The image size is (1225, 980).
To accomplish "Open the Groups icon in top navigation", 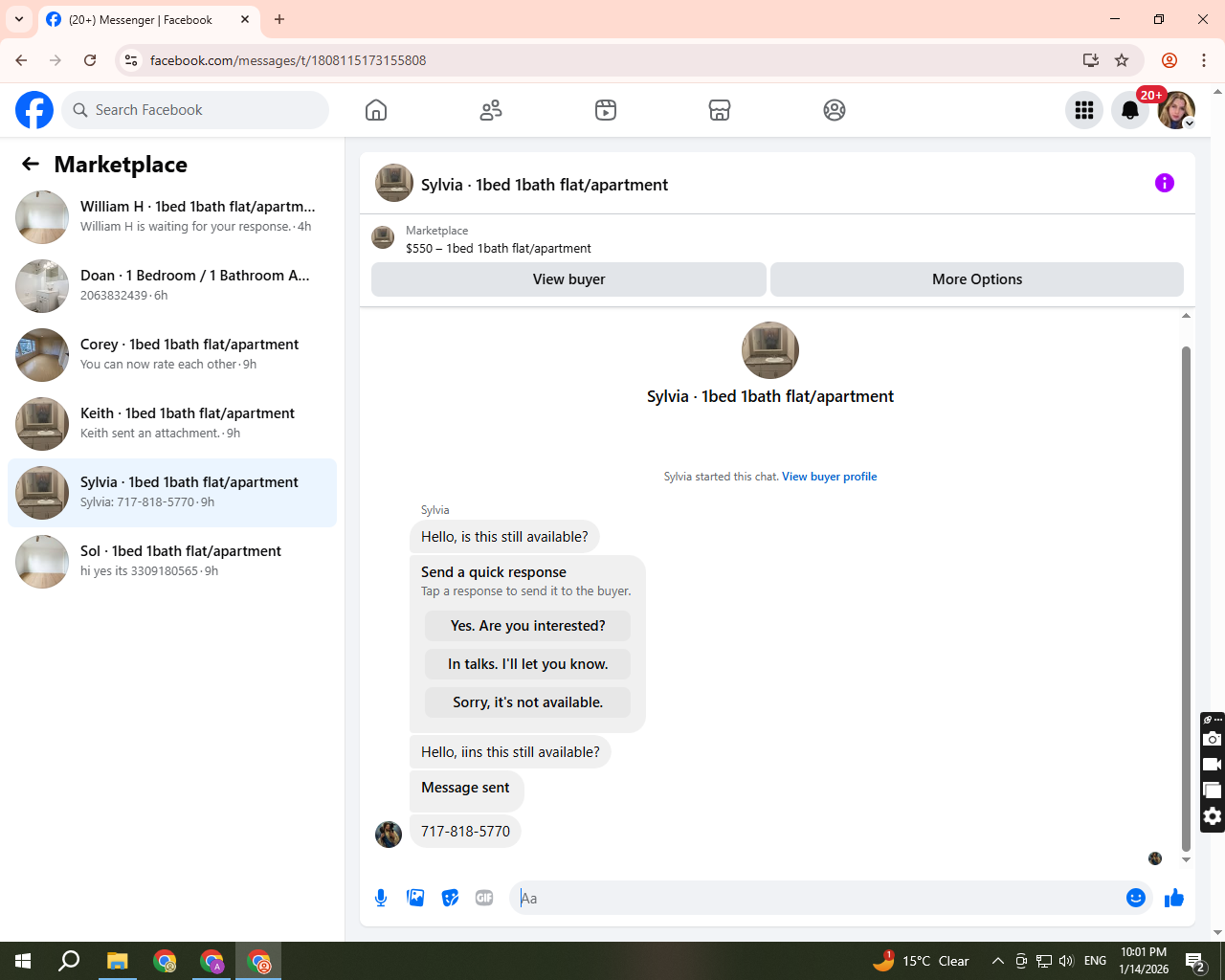I will [835, 110].
